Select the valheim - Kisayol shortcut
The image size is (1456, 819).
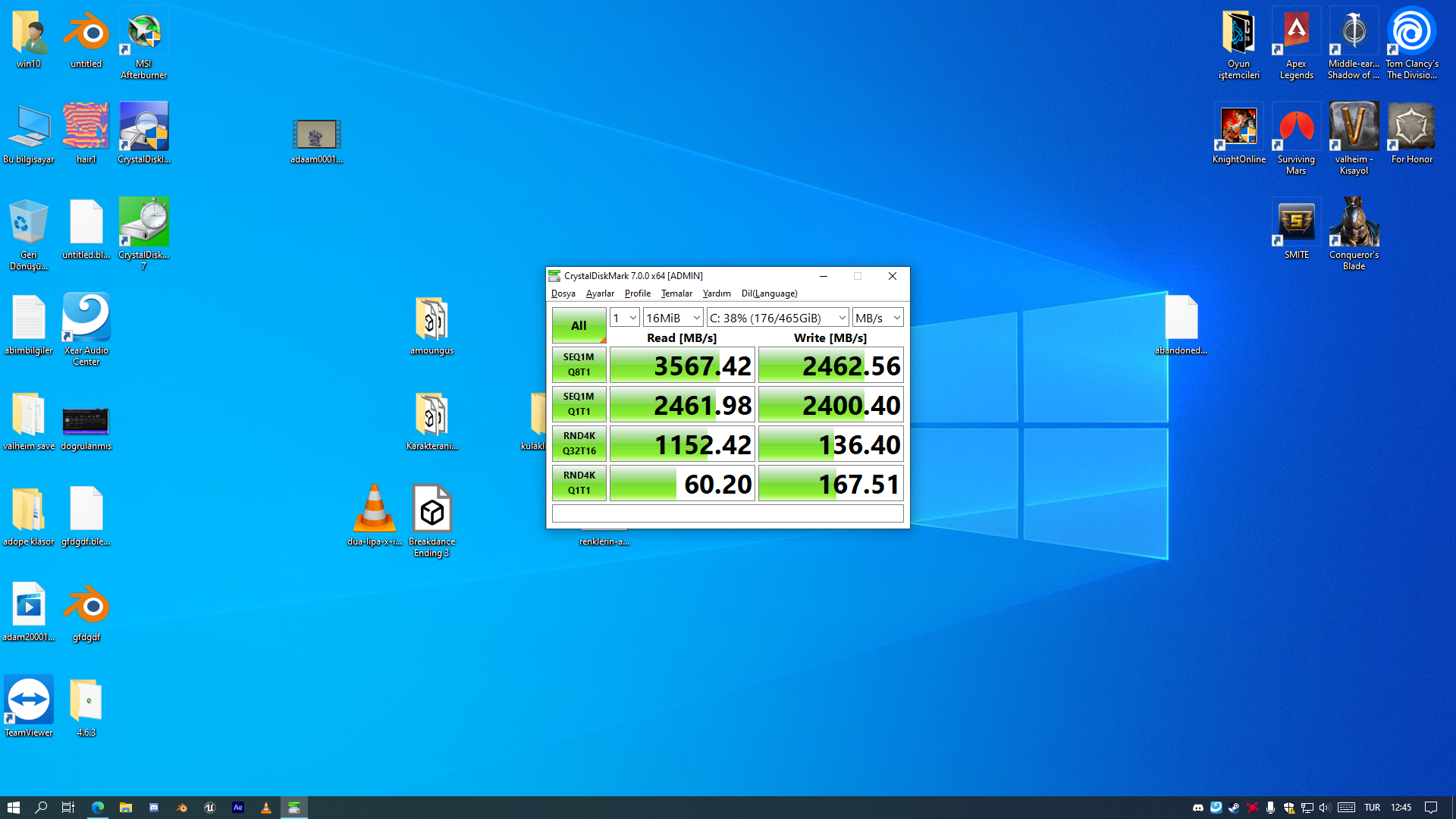pos(1354,140)
